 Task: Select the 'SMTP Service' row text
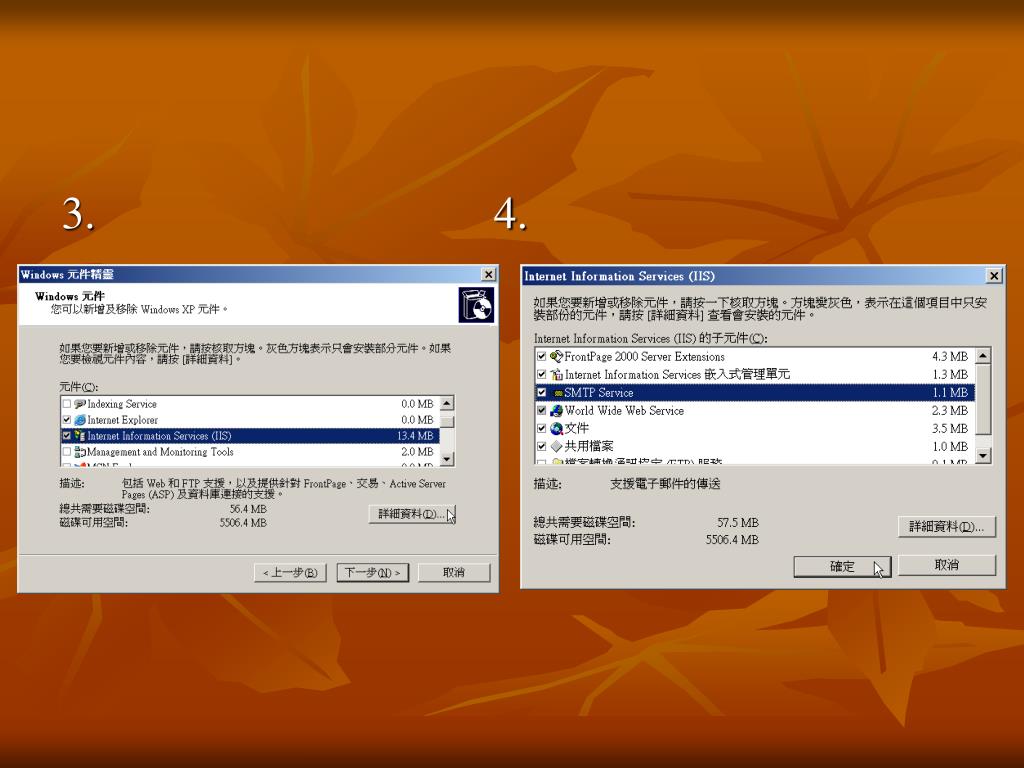click(x=599, y=392)
